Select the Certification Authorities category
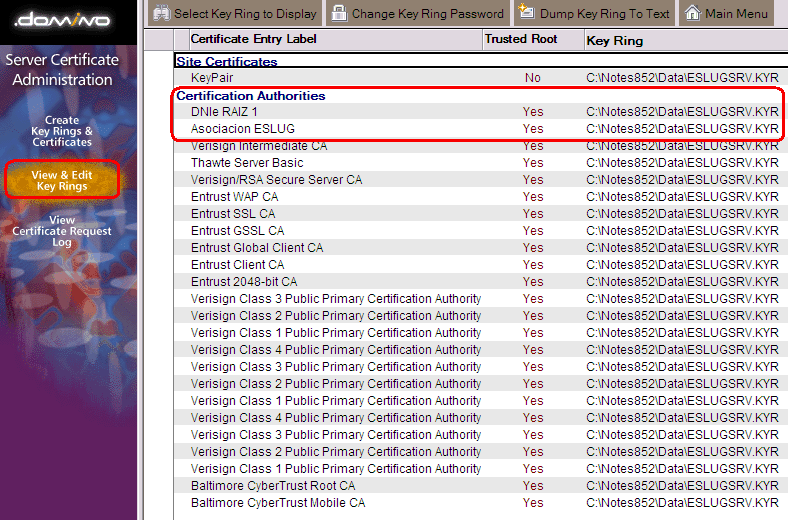 [251, 95]
